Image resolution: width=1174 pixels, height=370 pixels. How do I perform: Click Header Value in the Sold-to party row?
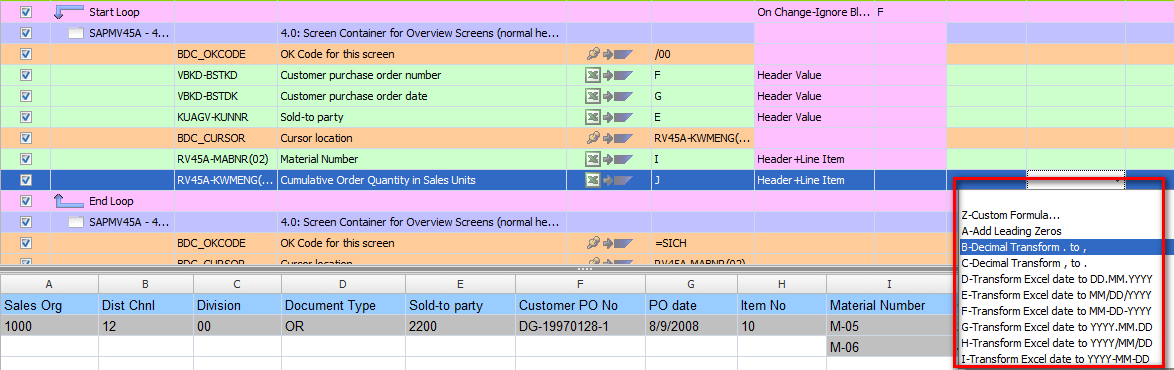point(789,117)
